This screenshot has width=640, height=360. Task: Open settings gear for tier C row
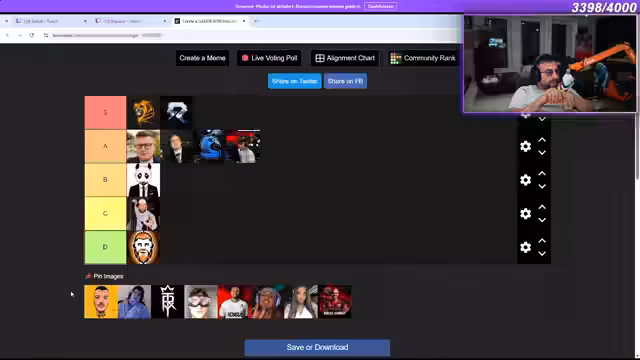click(x=525, y=213)
